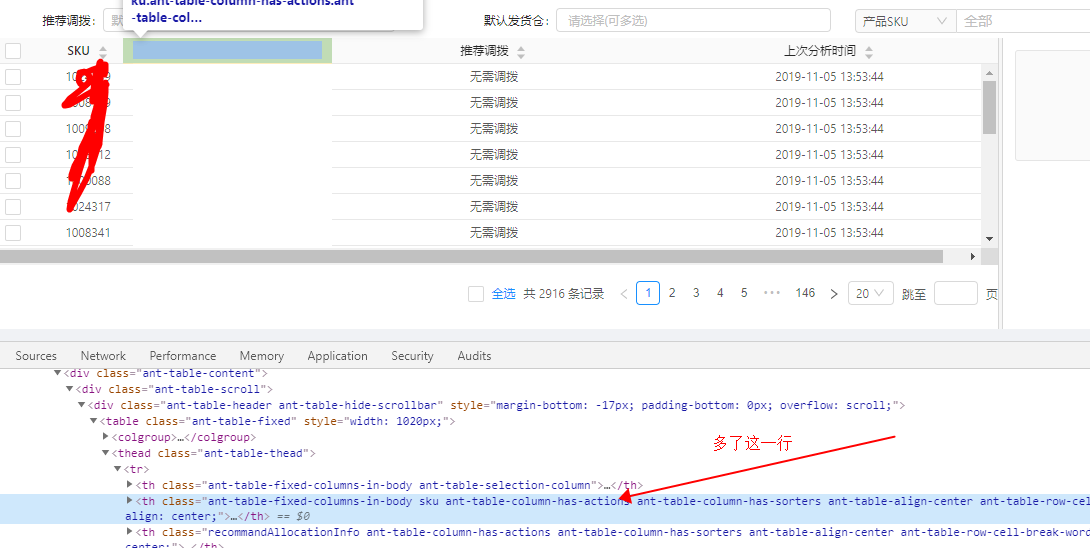
Task: Focus the 全部 search input field
Action: (1023, 21)
